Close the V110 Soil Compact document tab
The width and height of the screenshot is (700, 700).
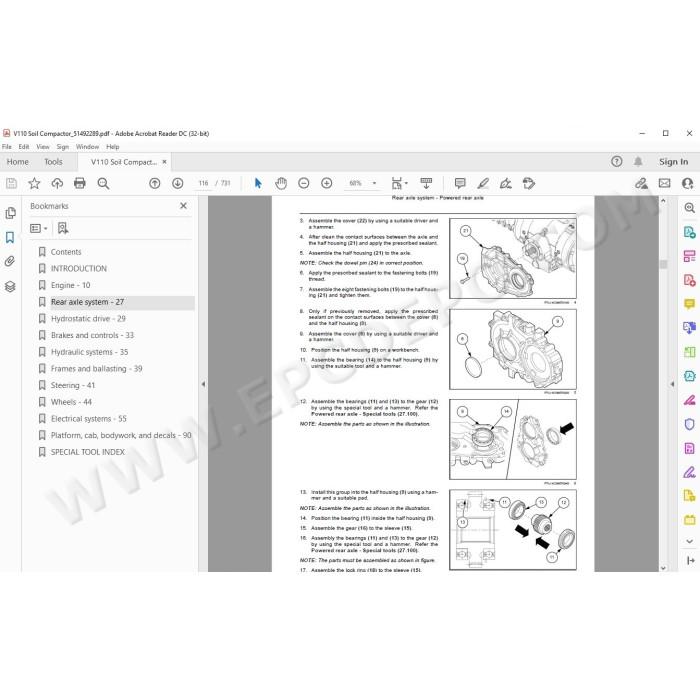pyautogui.click(x=164, y=162)
